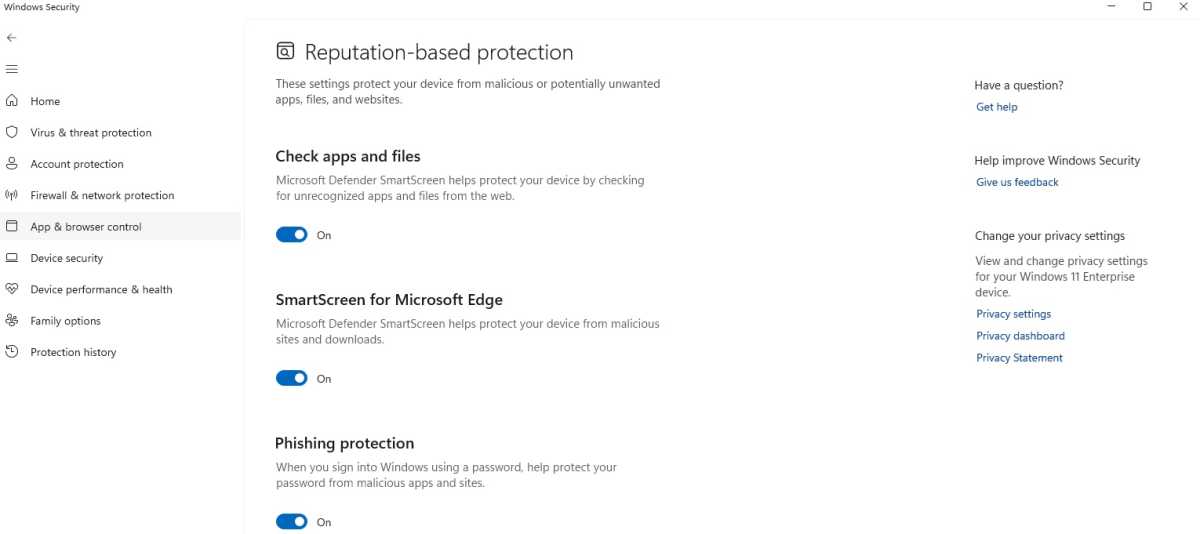Switch off Phishing protection toggle
This screenshot has height=534, width=1200.
coord(292,522)
